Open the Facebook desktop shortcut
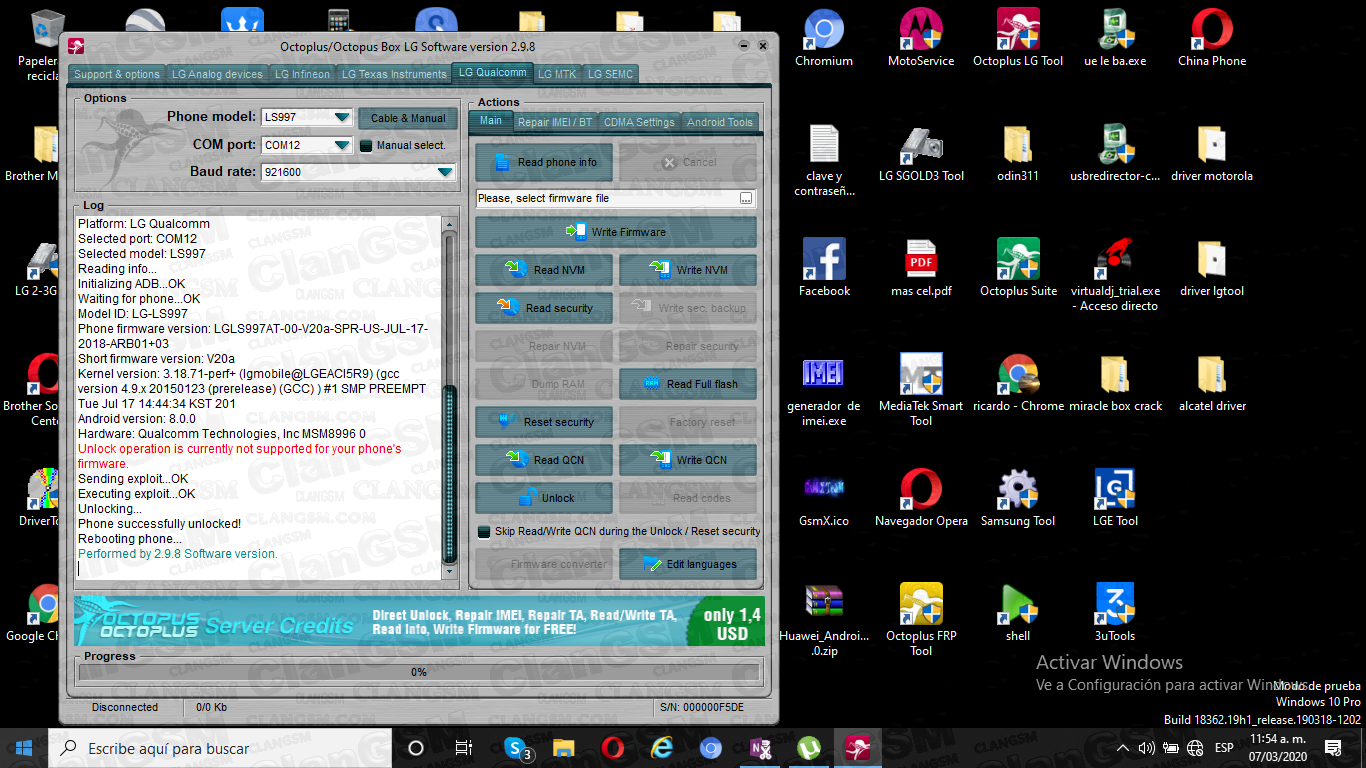 pyautogui.click(x=824, y=268)
